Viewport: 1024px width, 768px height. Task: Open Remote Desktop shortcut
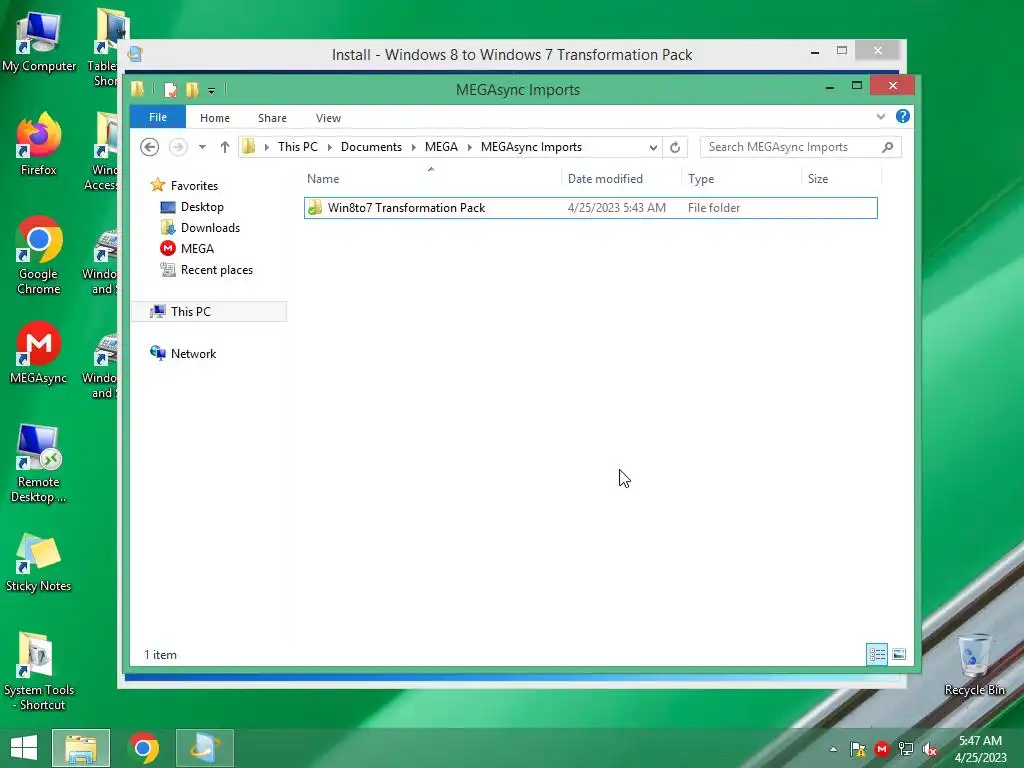pyautogui.click(x=39, y=464)
